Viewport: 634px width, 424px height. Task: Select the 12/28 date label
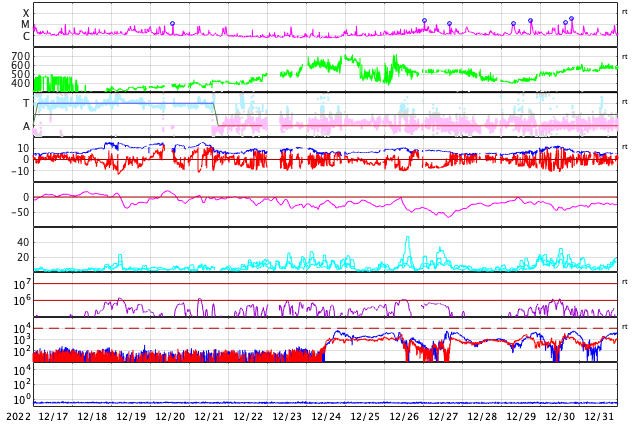click(x=482, y=417)
